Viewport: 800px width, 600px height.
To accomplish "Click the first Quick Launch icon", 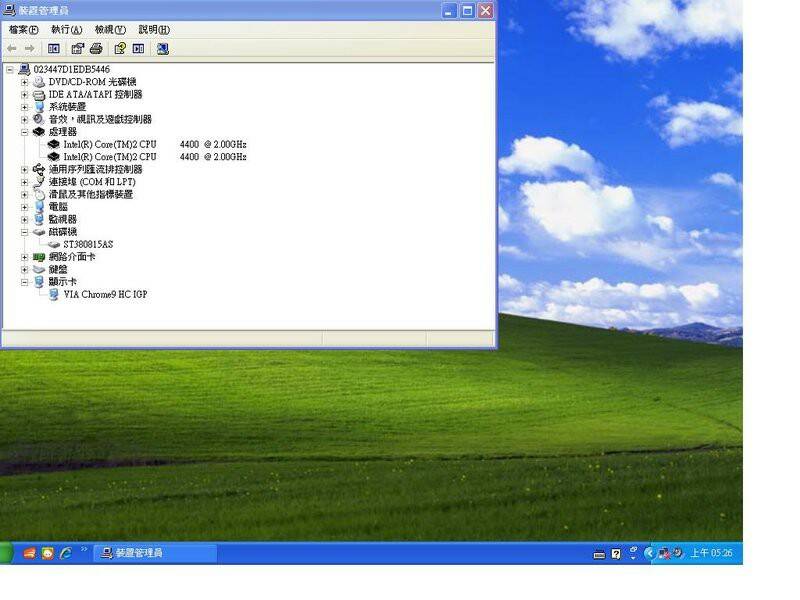I will click(29, 553).
